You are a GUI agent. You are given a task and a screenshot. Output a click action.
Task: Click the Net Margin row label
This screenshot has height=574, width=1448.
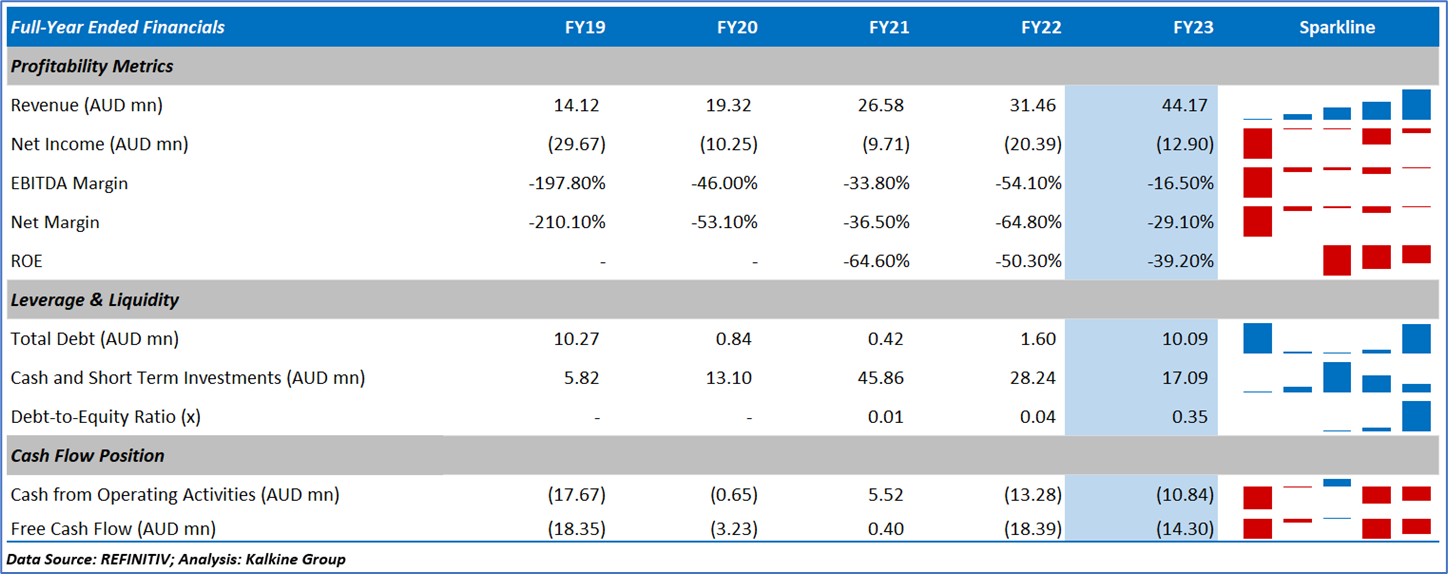coord(55,222)
